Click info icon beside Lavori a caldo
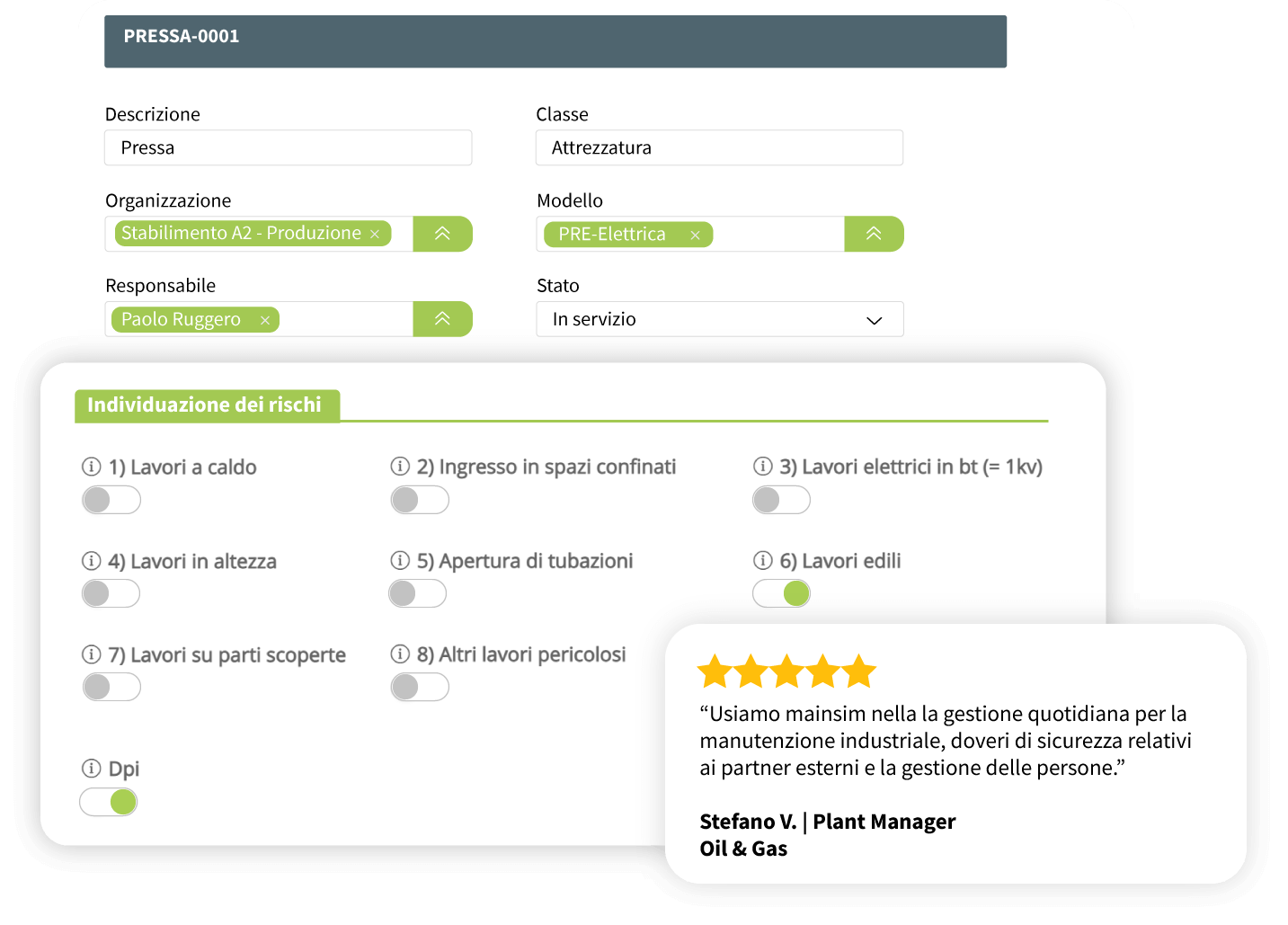 point(92,467)
